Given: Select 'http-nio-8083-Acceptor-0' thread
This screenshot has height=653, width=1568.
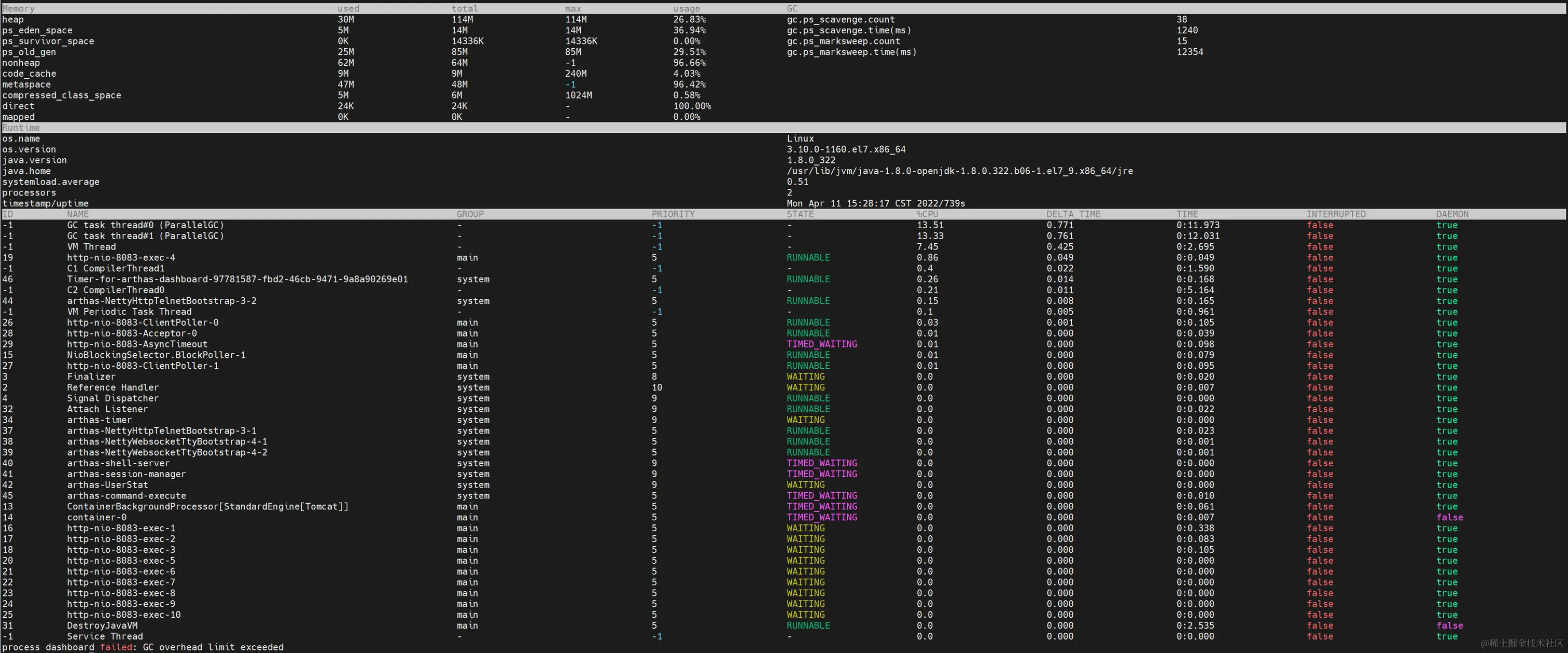Looking at the screenshot, I should click(132, 333).
